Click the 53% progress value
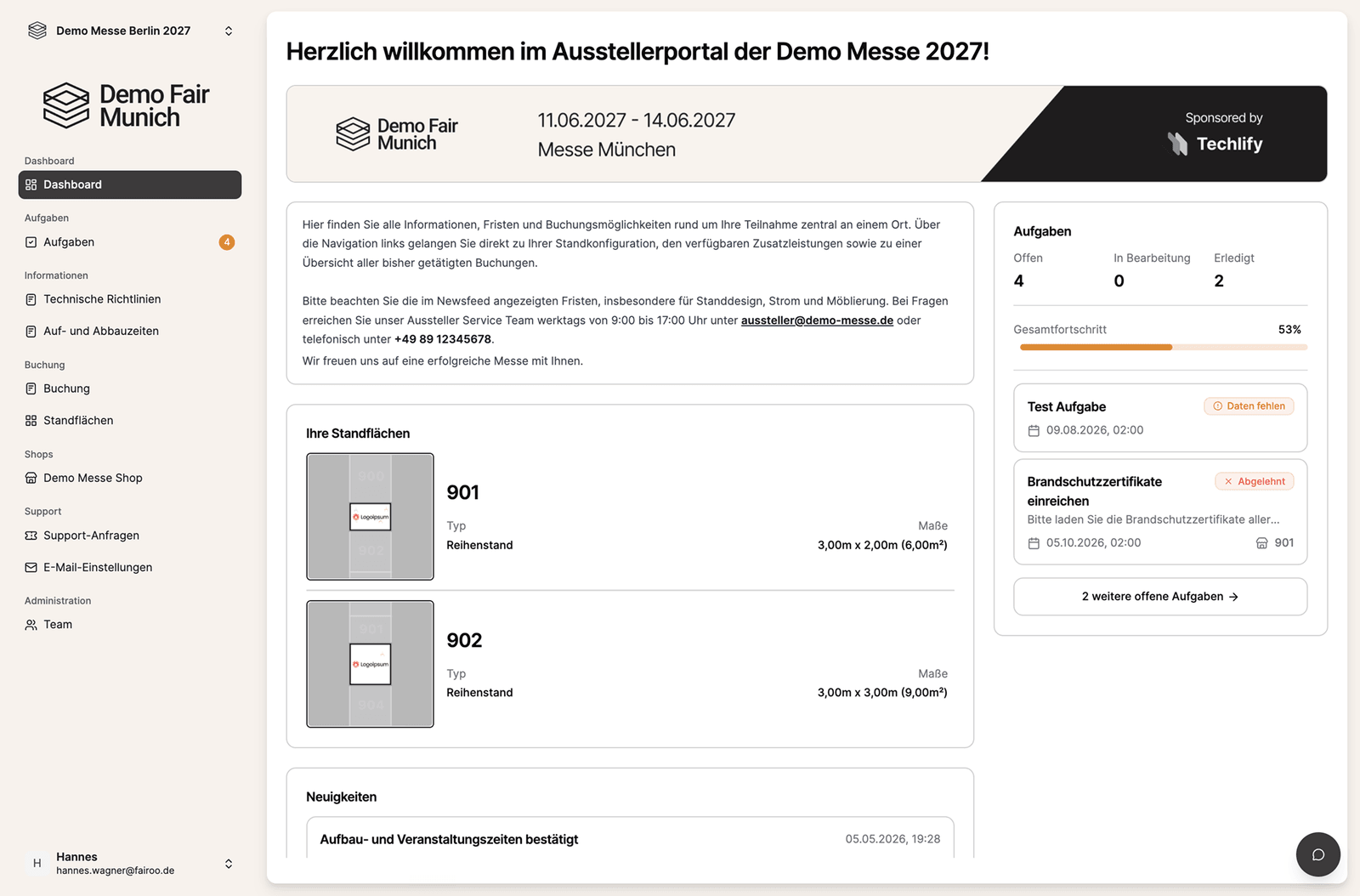The image size is (1360, 896). coord(1289,330)
